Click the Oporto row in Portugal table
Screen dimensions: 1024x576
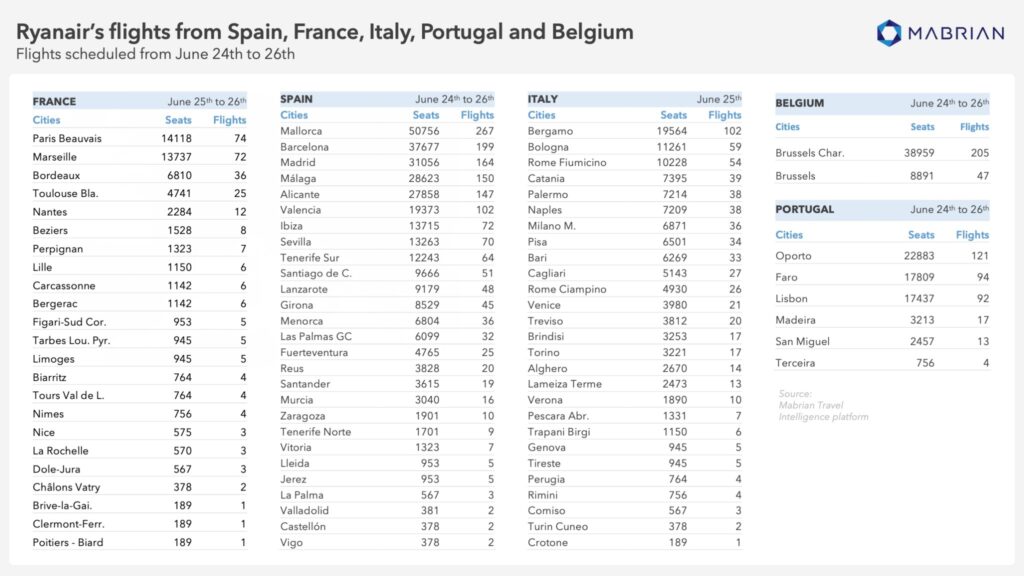pyautogui.click(x=882, y=256)
